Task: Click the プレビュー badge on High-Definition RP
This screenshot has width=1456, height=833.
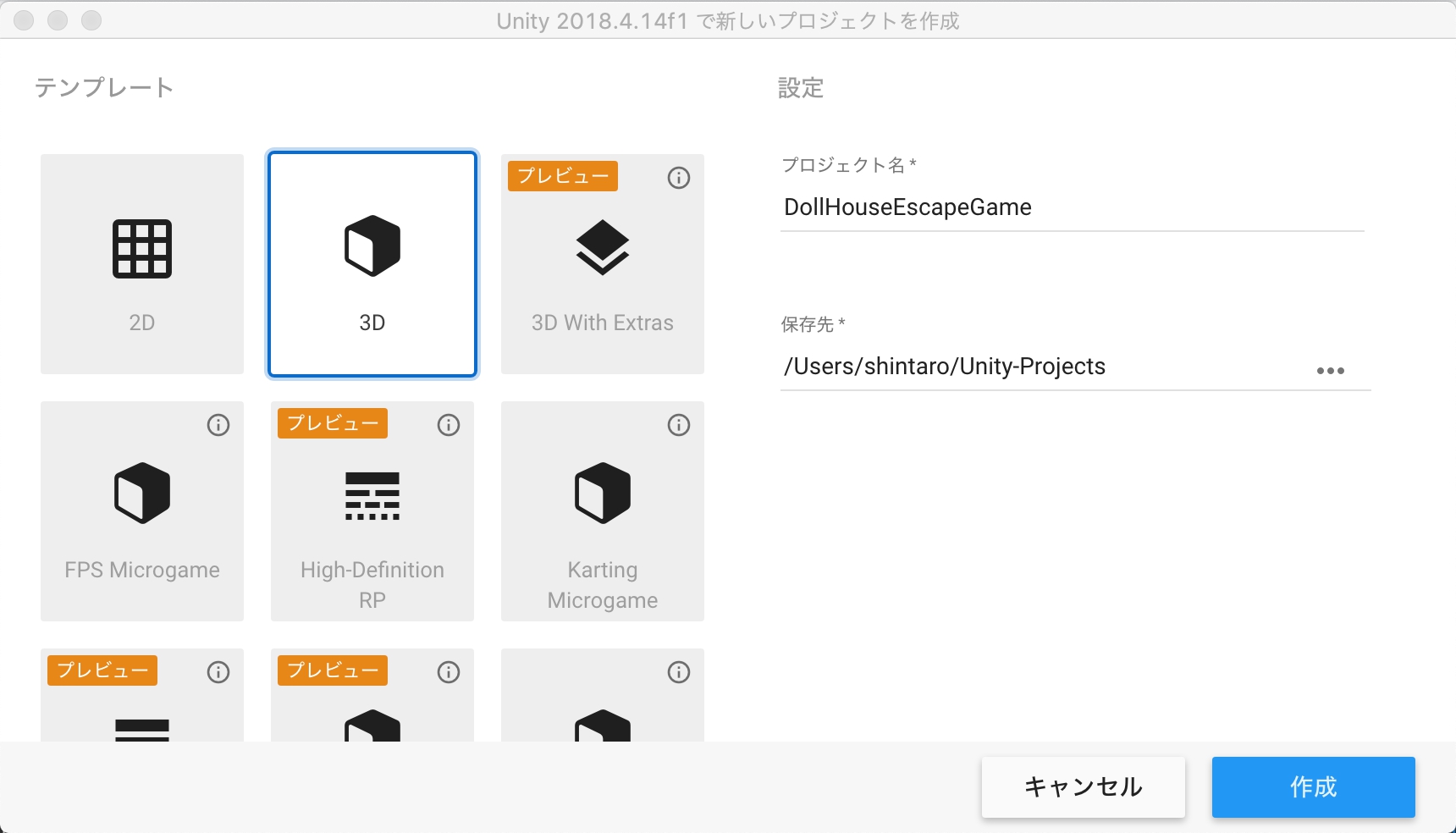Action: pos(333,423)
